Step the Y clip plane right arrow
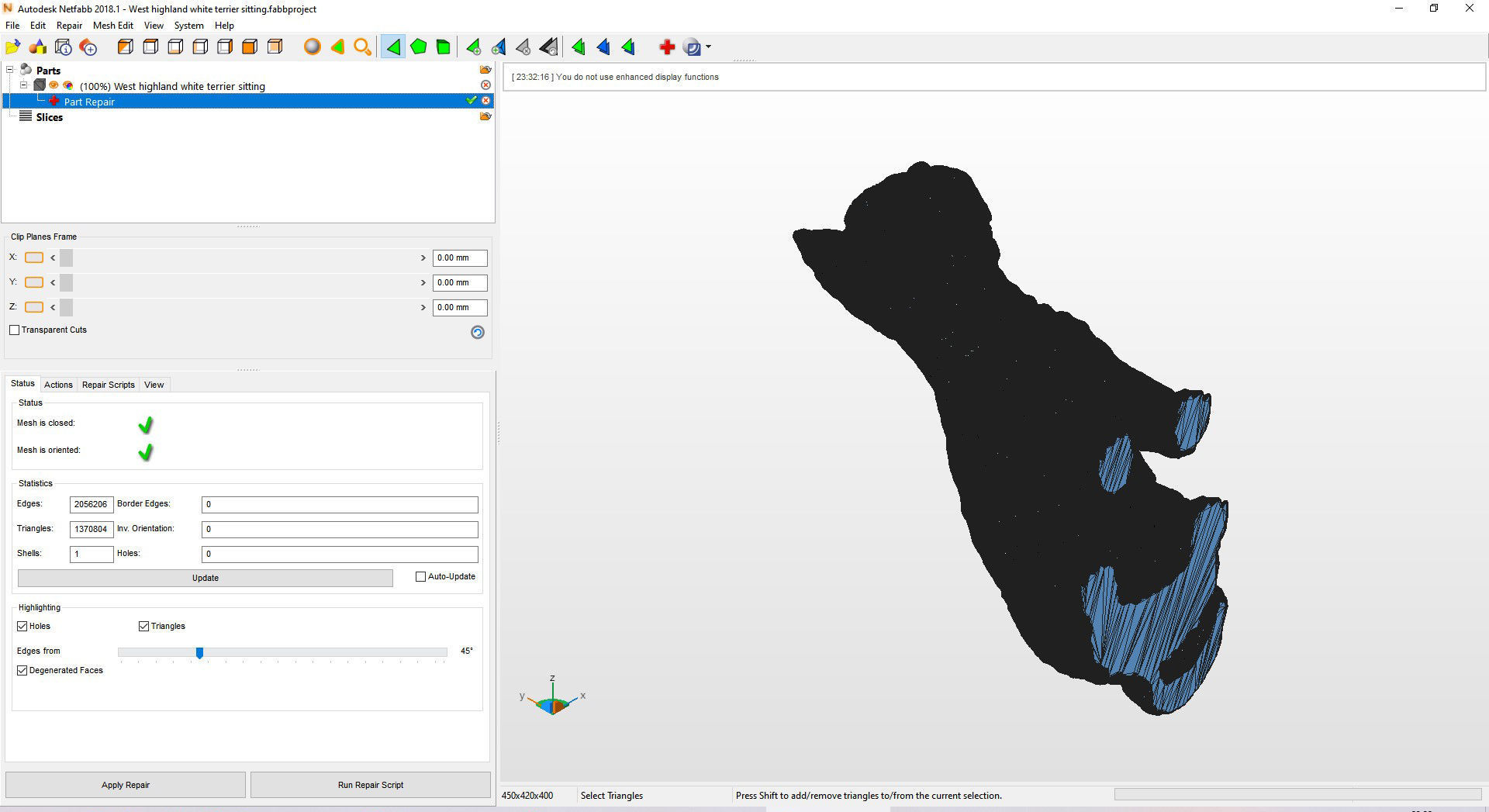 [423, 282]
